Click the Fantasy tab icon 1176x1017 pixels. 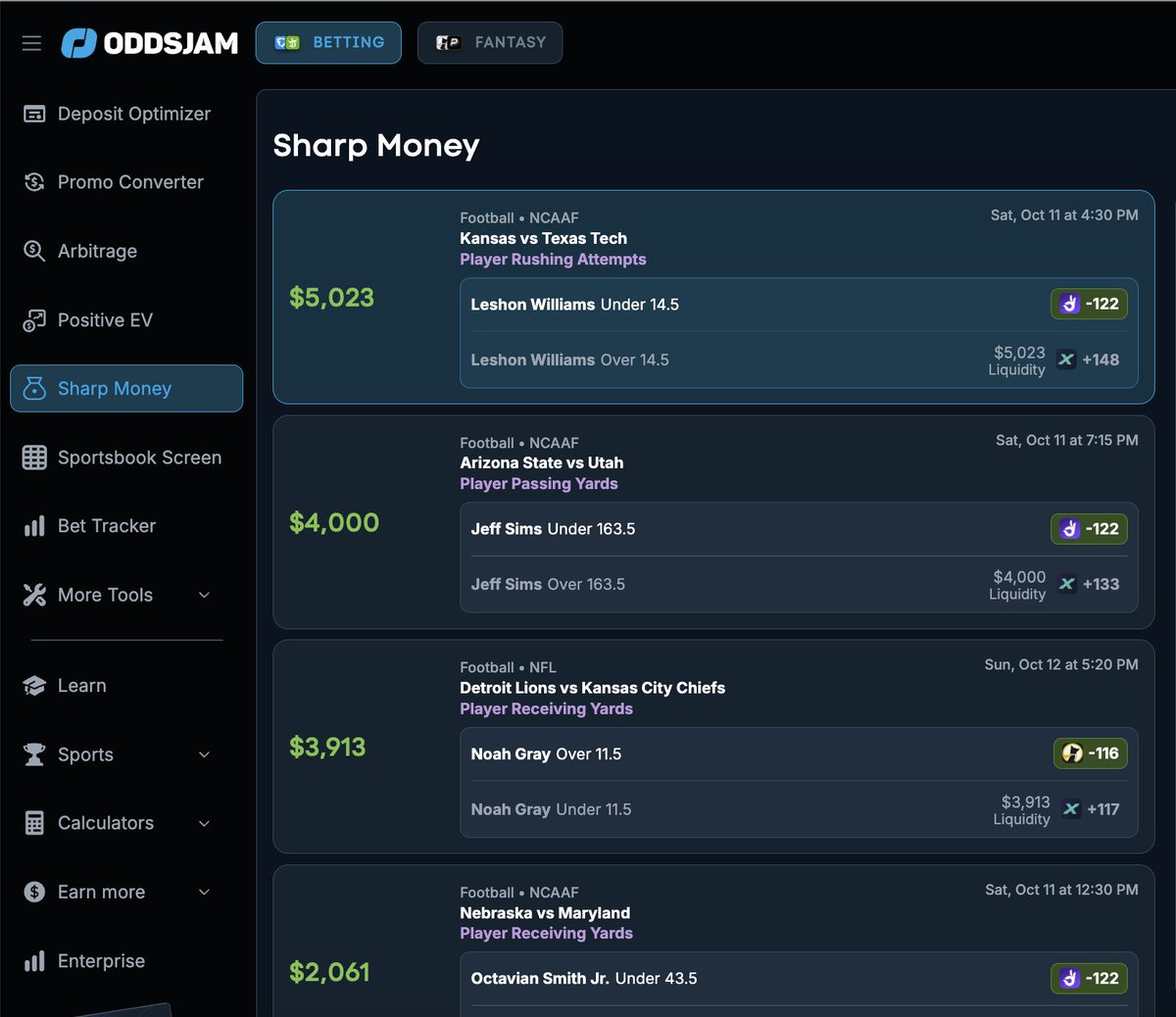pos(449,43)
